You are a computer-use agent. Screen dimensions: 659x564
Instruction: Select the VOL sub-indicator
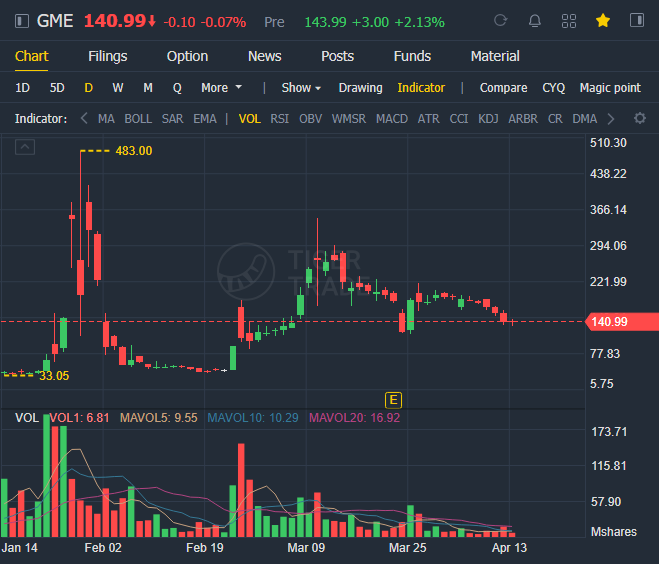pos(250,119)
